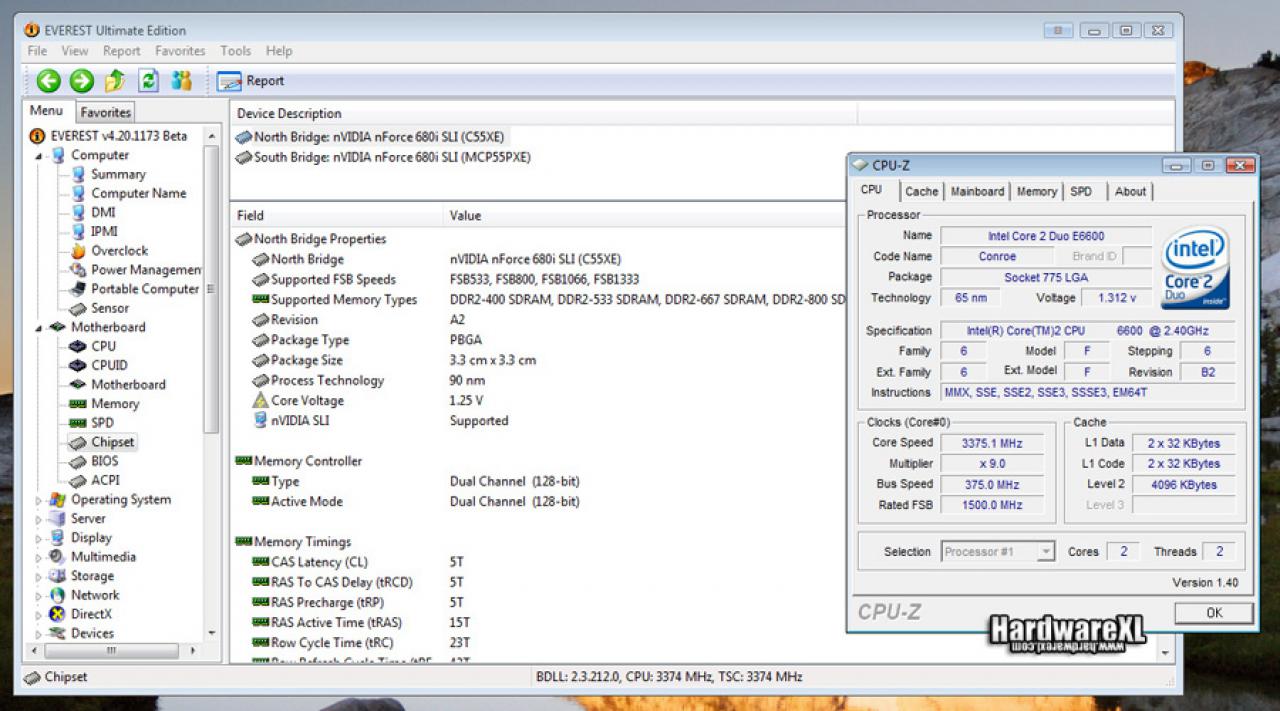This screenshot has width=1280, height=711.
Task: Collapse the Computer tree node
Action: [39, 156]
